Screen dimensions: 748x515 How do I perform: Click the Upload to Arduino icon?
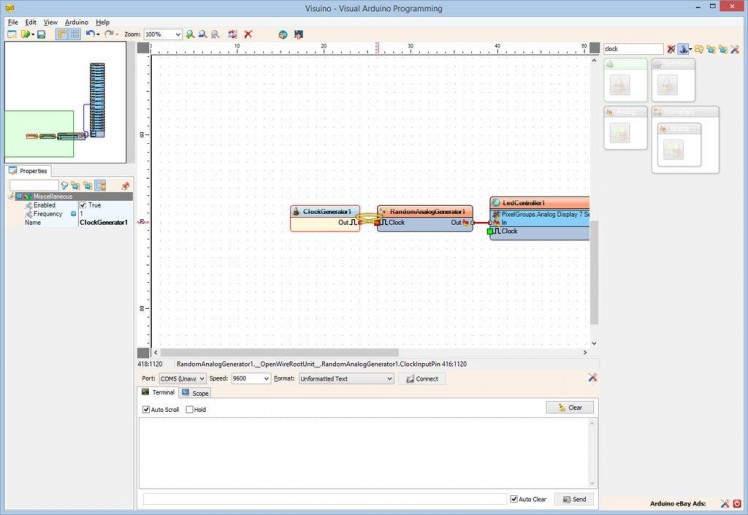pos(298,34)
